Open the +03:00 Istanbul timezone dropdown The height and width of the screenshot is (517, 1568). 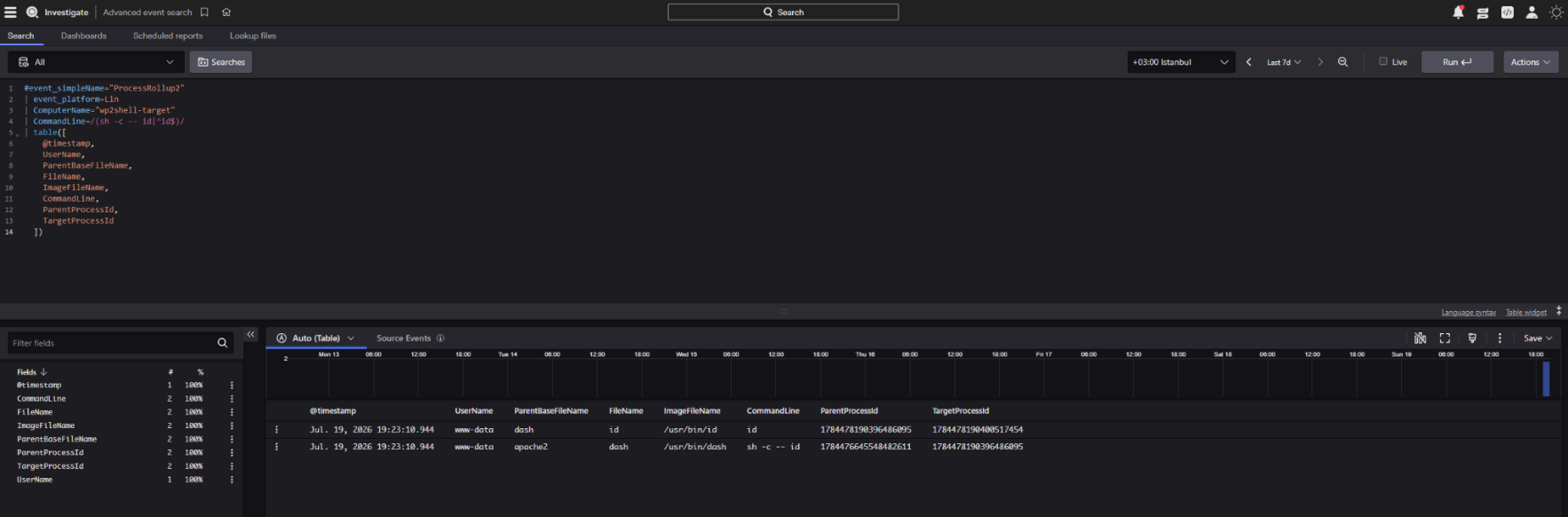point(1181,62)
